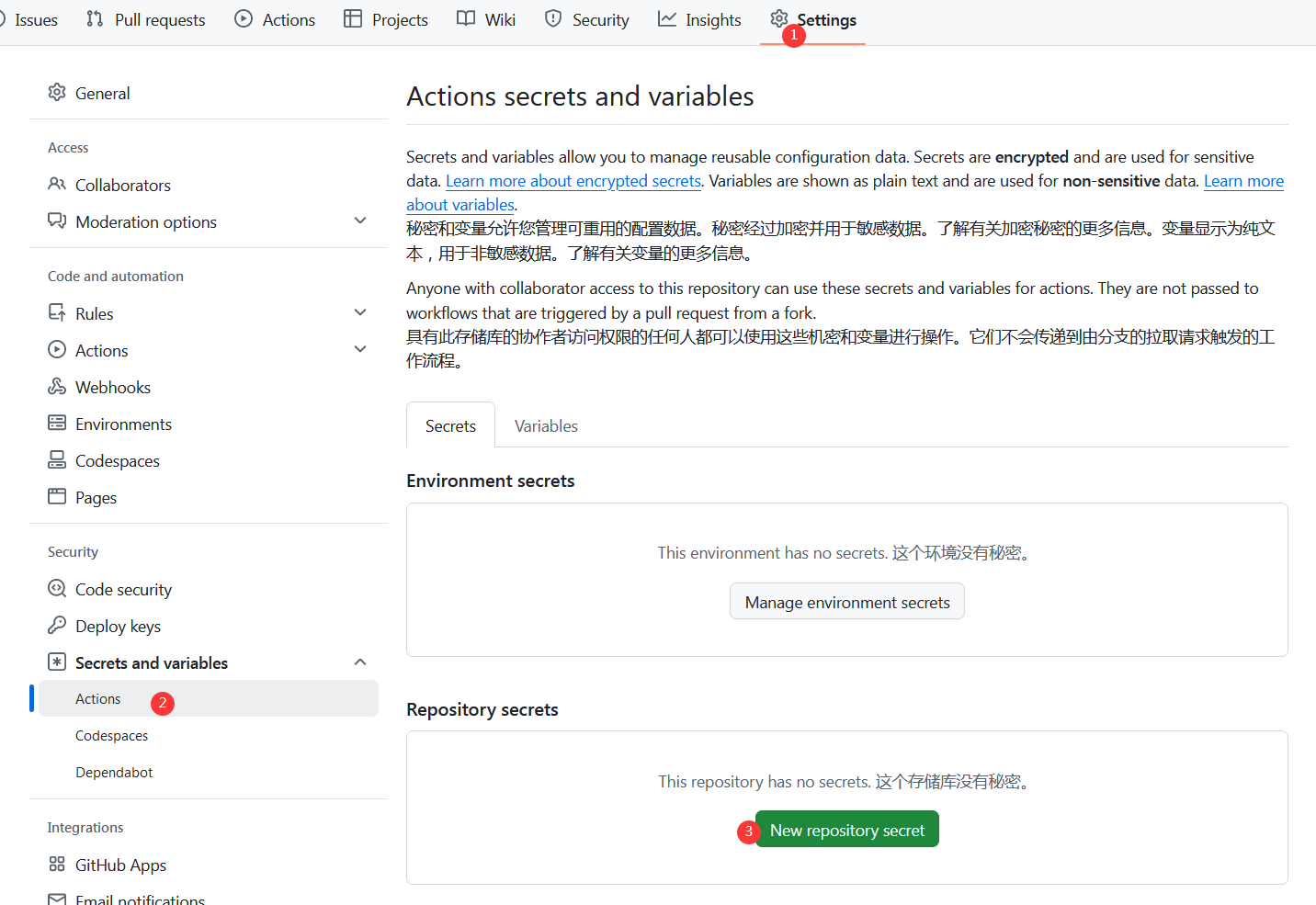The image size is (1316, 905).
Task: Click the Wiki book icon
Action: [466, 18]
